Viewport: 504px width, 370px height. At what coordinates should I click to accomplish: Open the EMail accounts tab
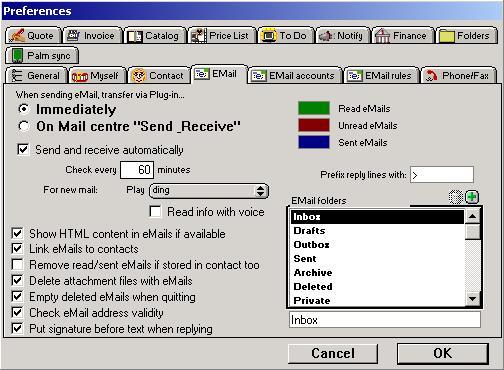(x=295, y=76)
